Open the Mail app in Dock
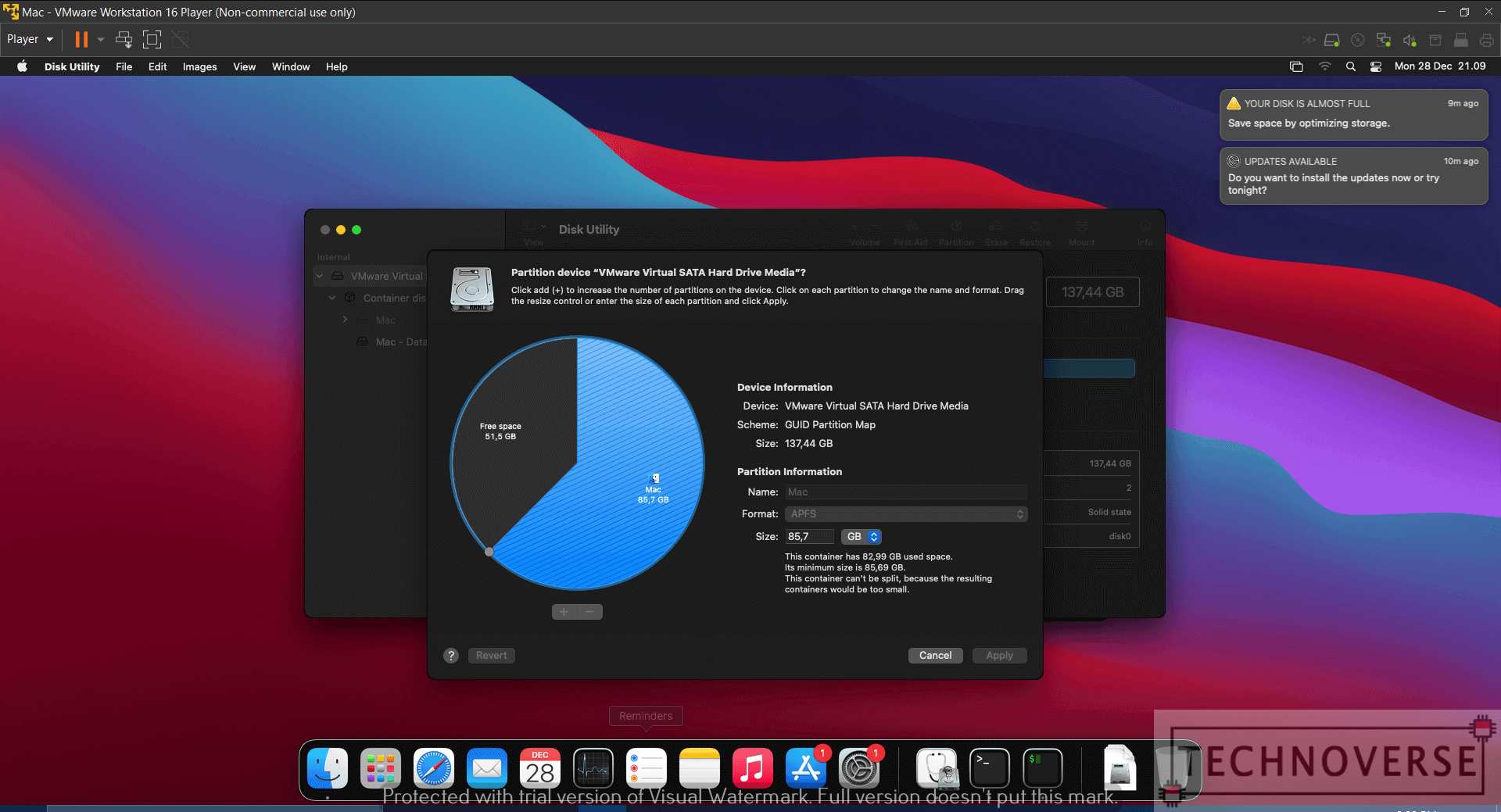Screen dimensions: 1501x812 (x=487, y=768)
